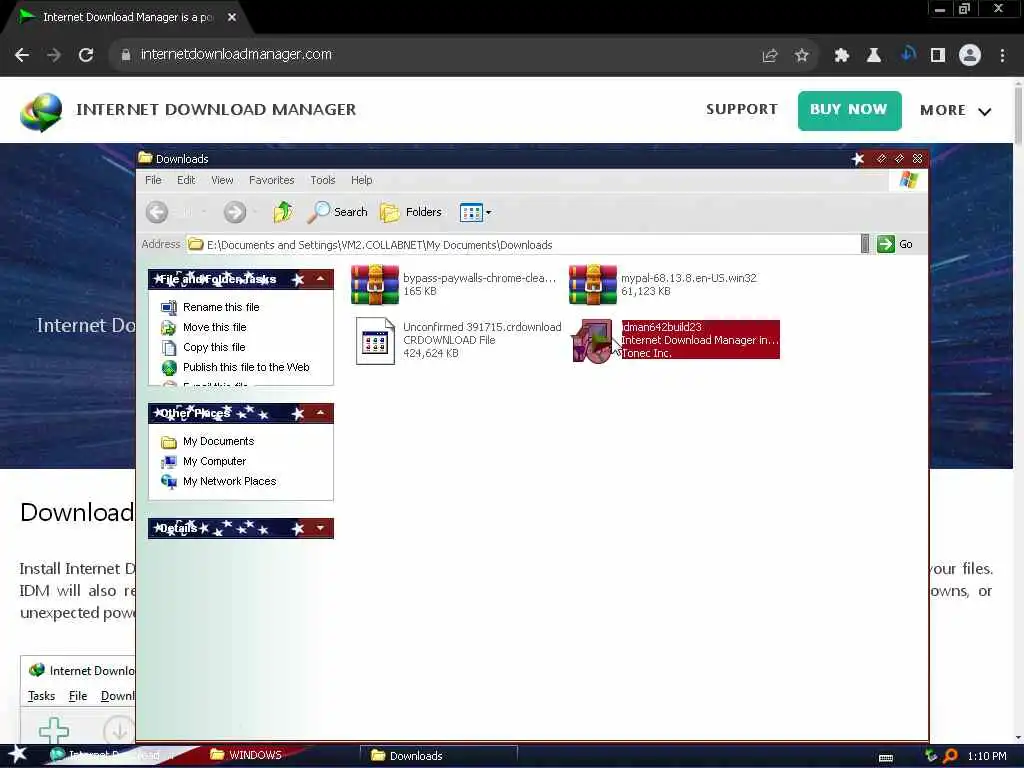Reload the page in Chrome
This screenshot has width=1024, height=768.
point(86,55)
